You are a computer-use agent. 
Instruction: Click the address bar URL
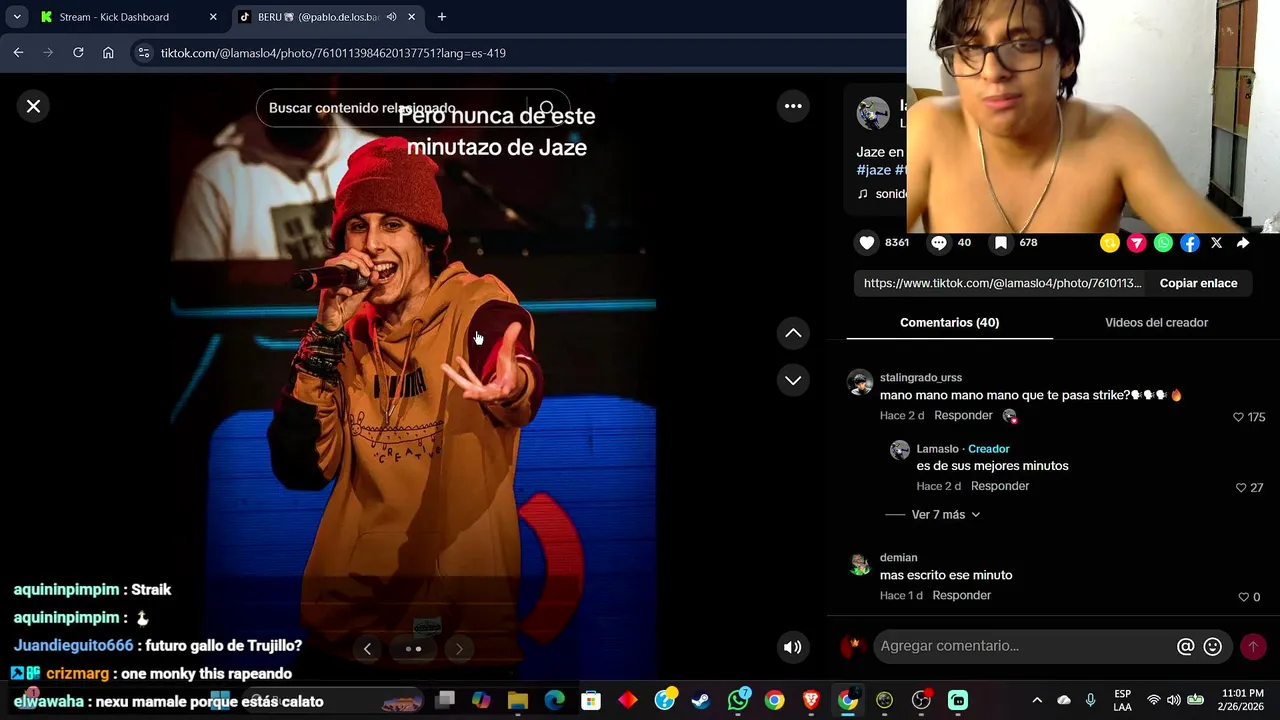pyautogui.click(x=333, y=53)
